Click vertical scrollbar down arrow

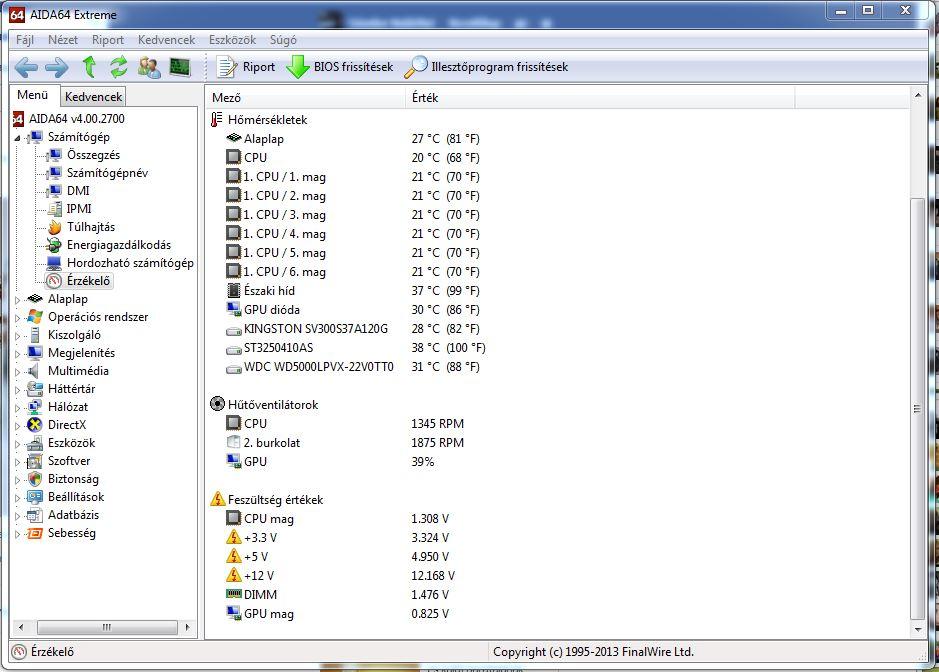click(918, 629)
